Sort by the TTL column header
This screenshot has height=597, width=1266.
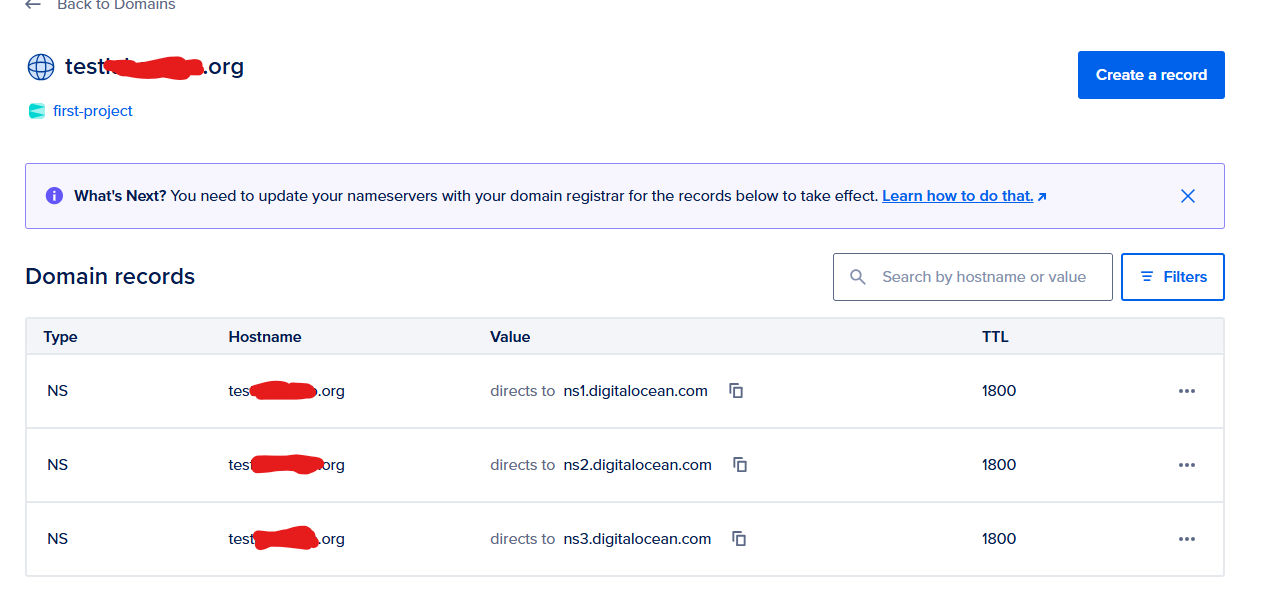pyautogui.click(x=995, y=337)
